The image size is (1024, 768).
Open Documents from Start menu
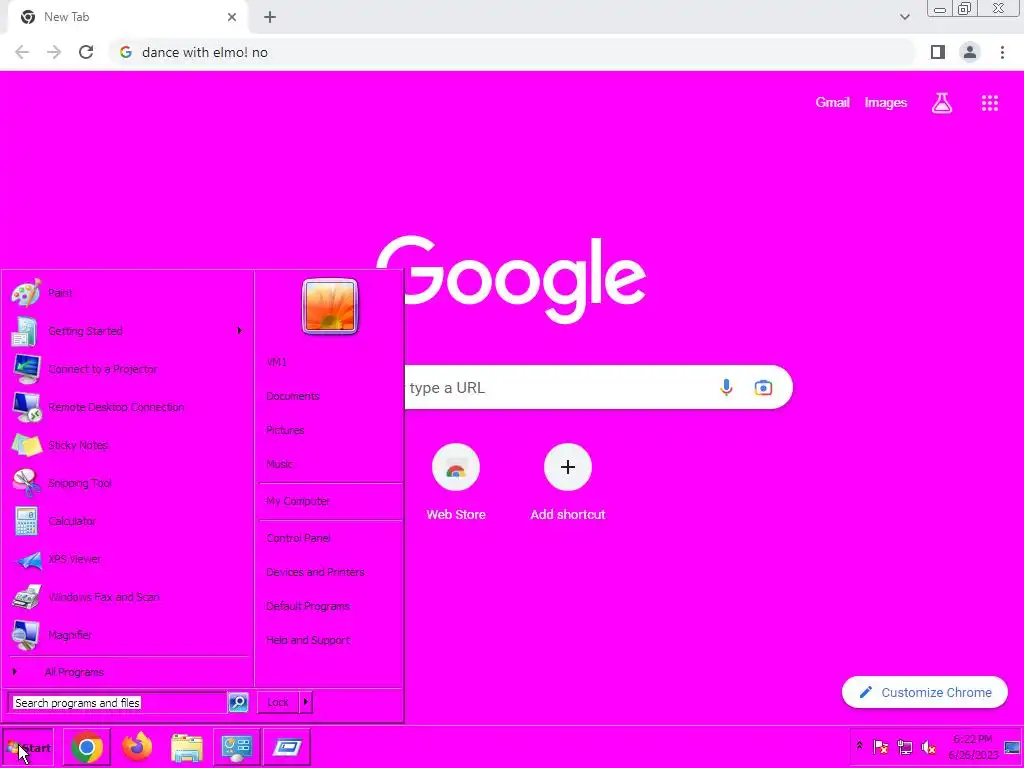[293, 396]
